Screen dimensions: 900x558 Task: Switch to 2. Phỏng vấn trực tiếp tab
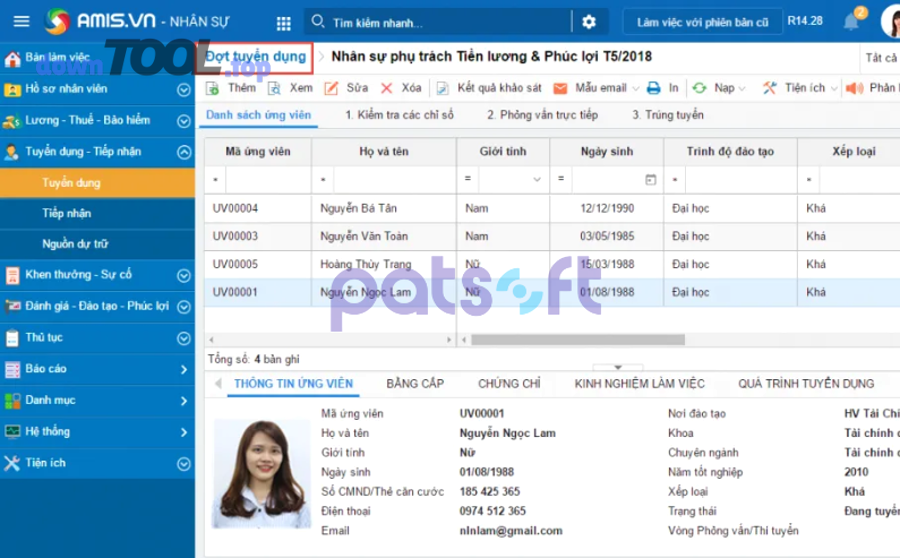coord(542,115)
